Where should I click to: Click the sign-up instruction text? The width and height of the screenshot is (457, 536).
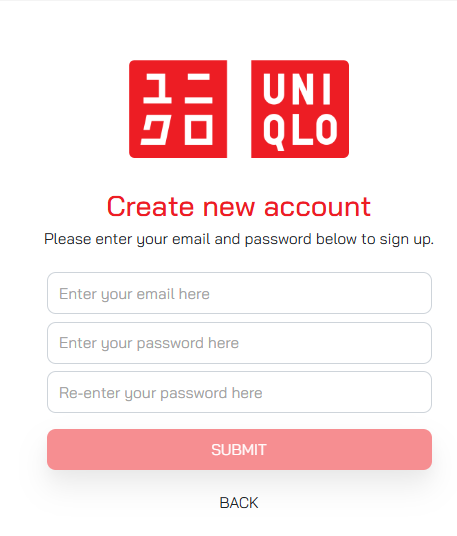(239, 239)
